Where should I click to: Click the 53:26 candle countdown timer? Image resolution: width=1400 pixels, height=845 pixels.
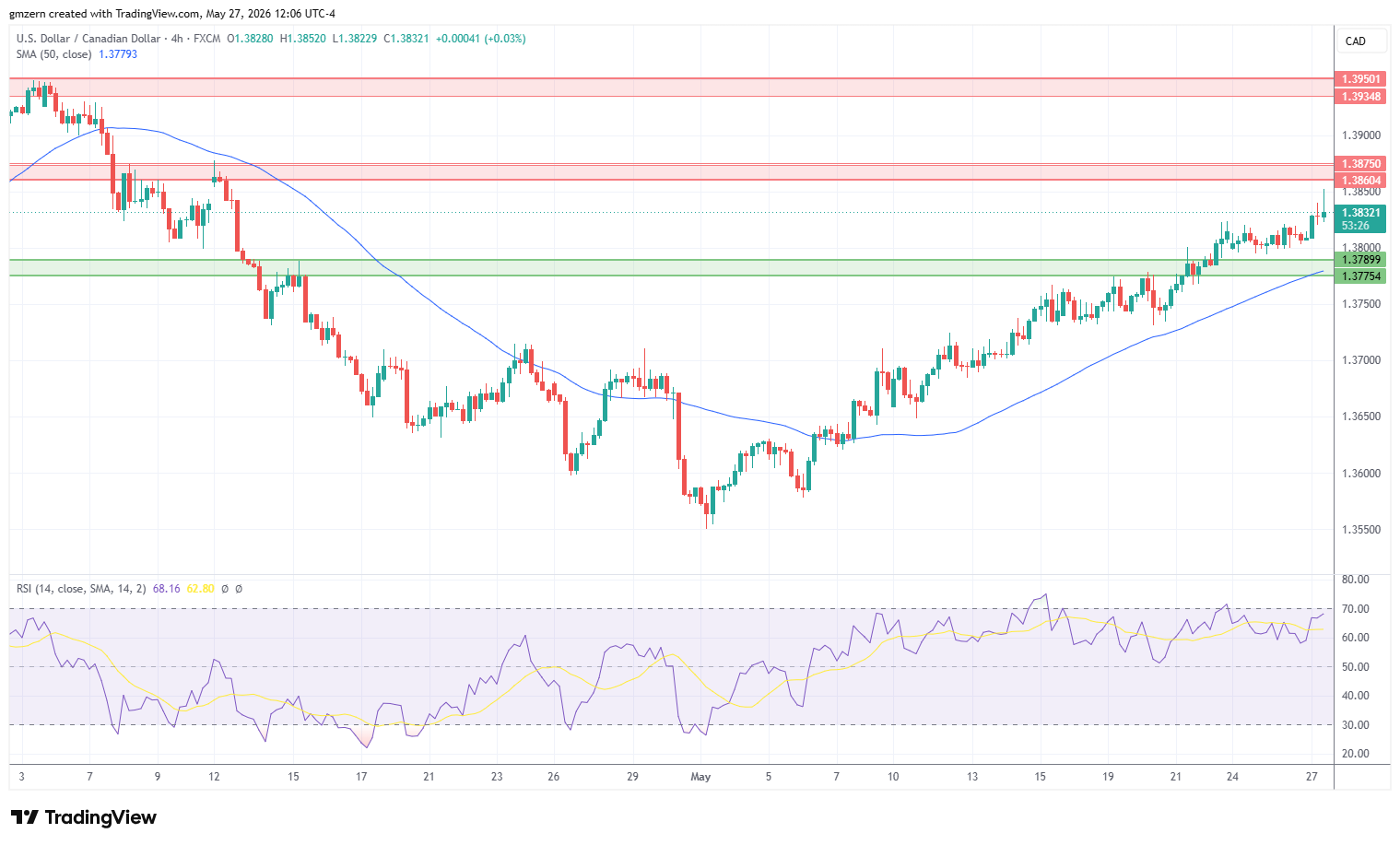[x=1356, y=226]
